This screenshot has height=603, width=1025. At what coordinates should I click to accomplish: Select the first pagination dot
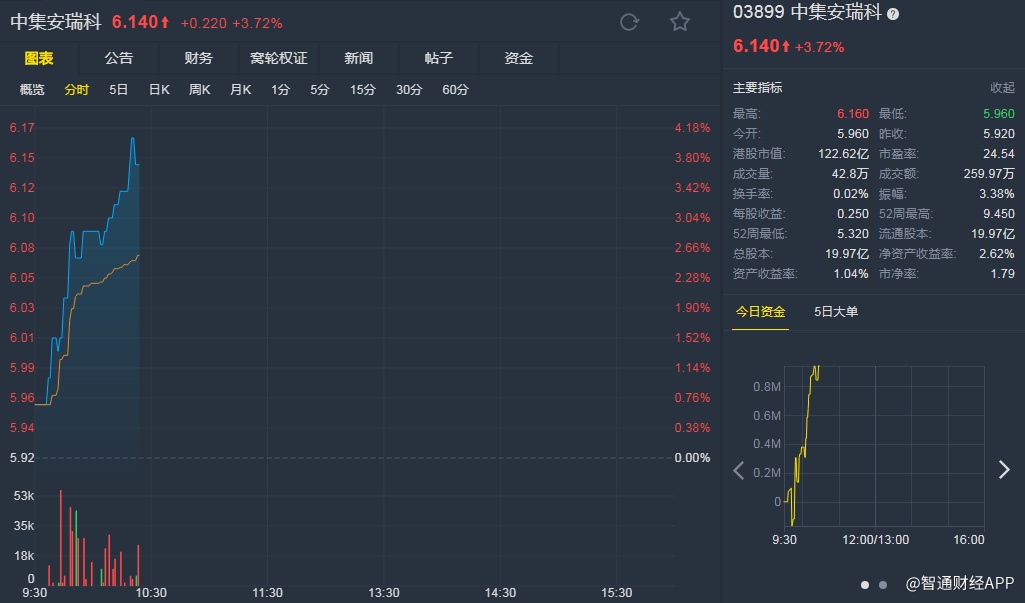pyautogui.click(x=864, y=584)
